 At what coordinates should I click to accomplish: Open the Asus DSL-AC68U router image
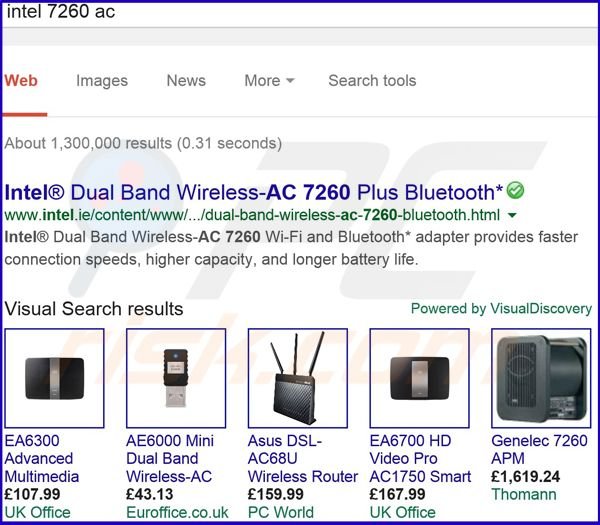point(298,378)
